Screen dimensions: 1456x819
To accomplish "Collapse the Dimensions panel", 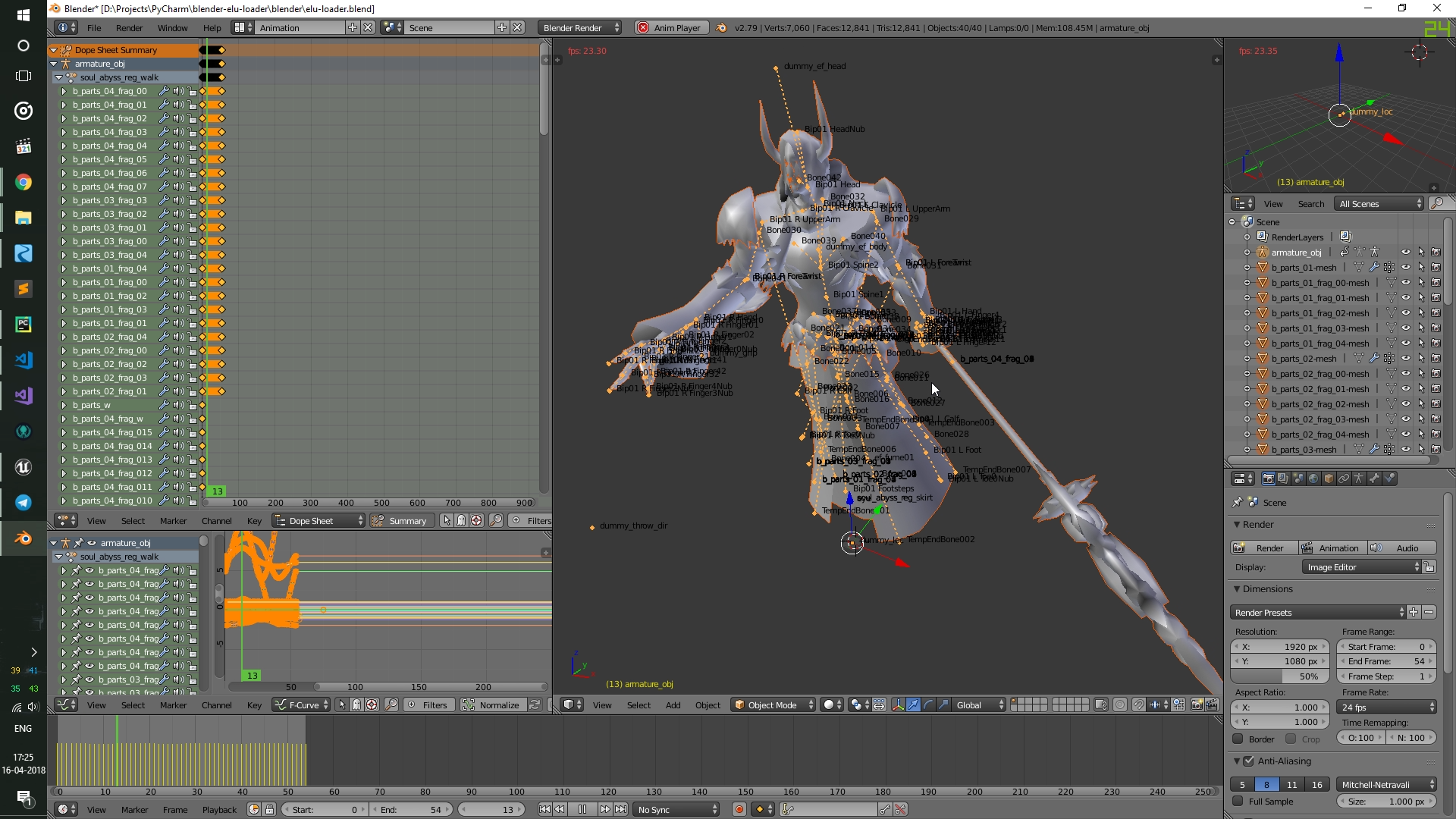I will coord(1237,588).
